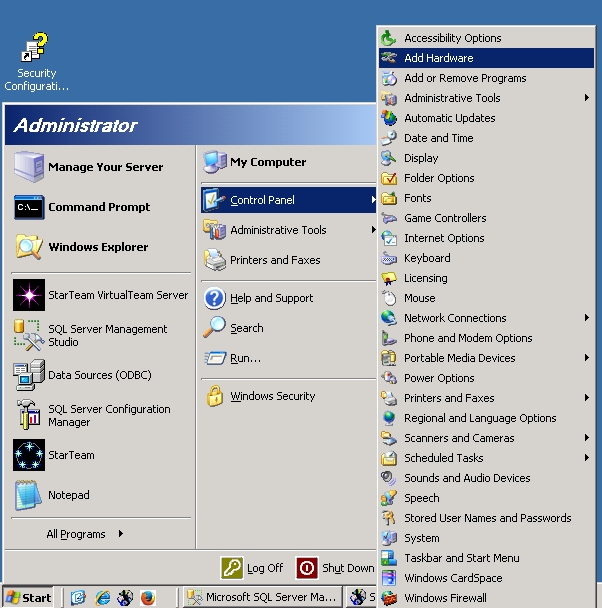
Task: Choose Folder Options from Control Panel
Action: (439, 178)
